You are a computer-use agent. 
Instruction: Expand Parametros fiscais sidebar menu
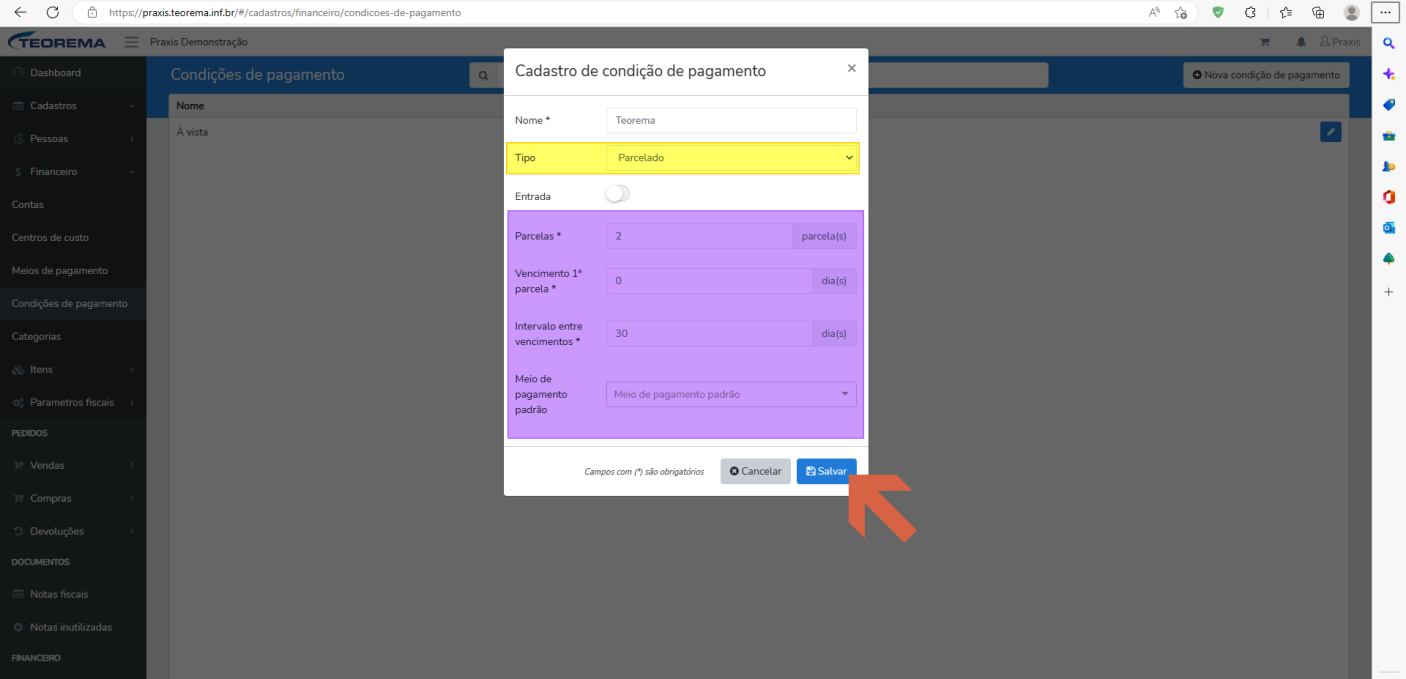pyautogui.click(x=73, y=403)
